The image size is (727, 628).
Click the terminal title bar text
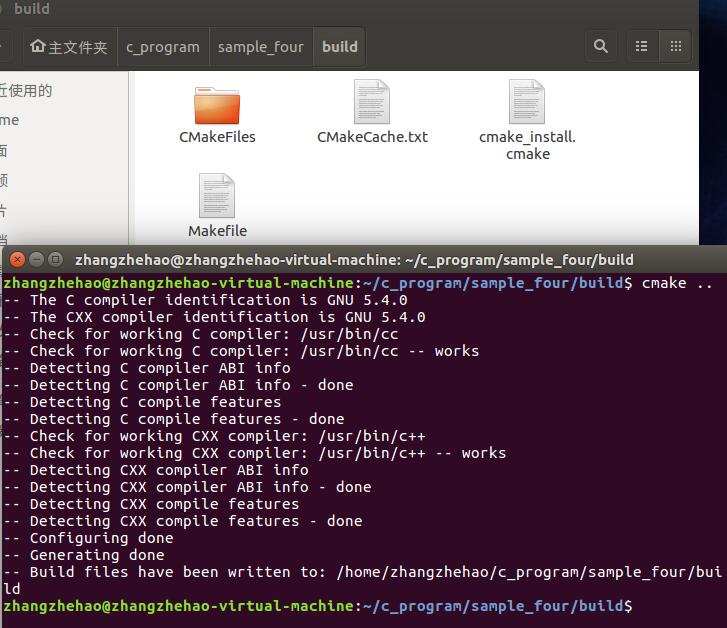(354, 260)
